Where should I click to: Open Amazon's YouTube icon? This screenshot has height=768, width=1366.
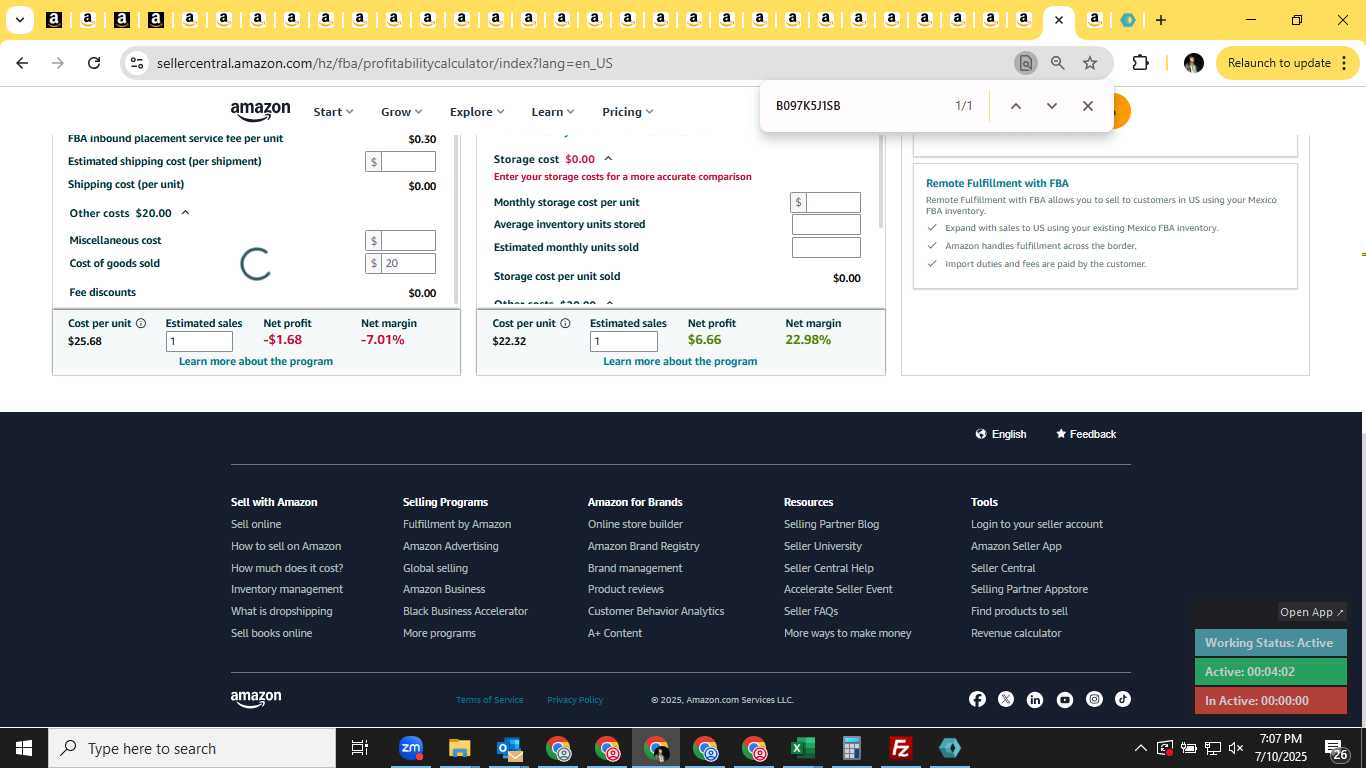click(x=1064, y=699)
